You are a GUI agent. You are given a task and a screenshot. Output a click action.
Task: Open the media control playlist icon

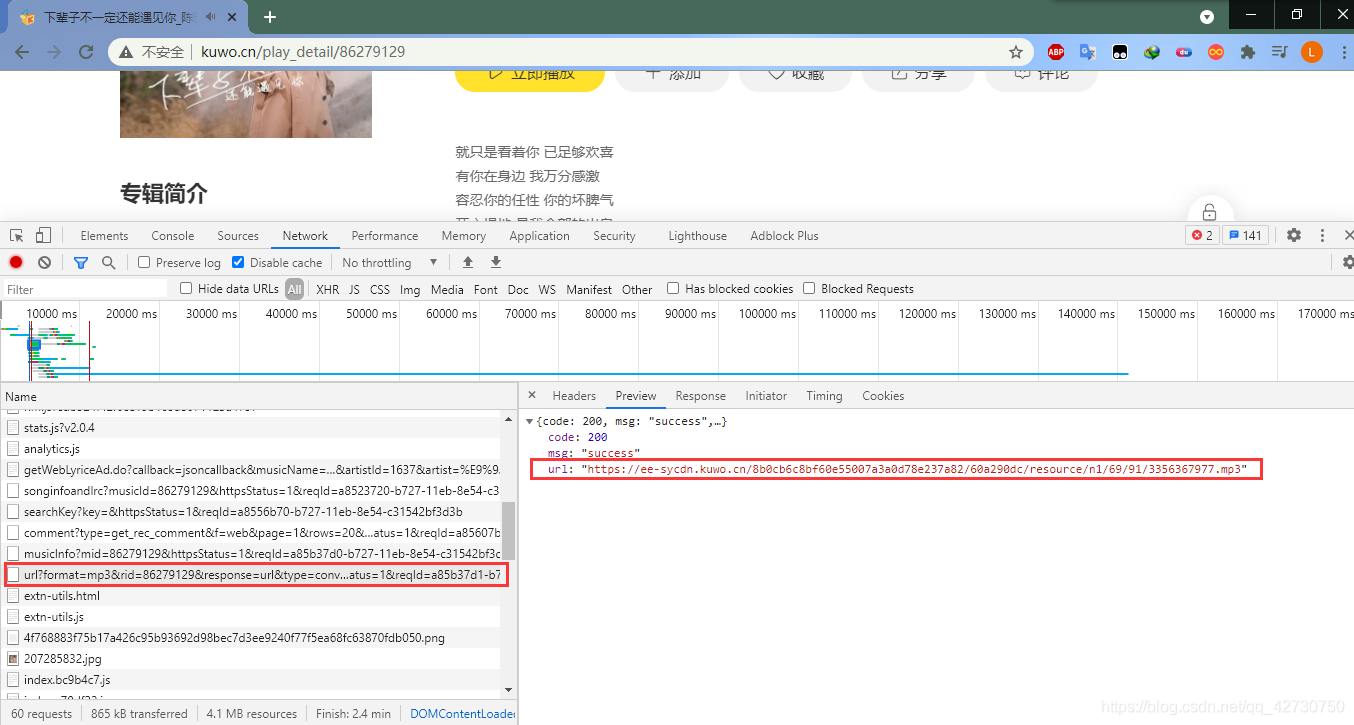pyautogui.click(x=1279, y=52)
